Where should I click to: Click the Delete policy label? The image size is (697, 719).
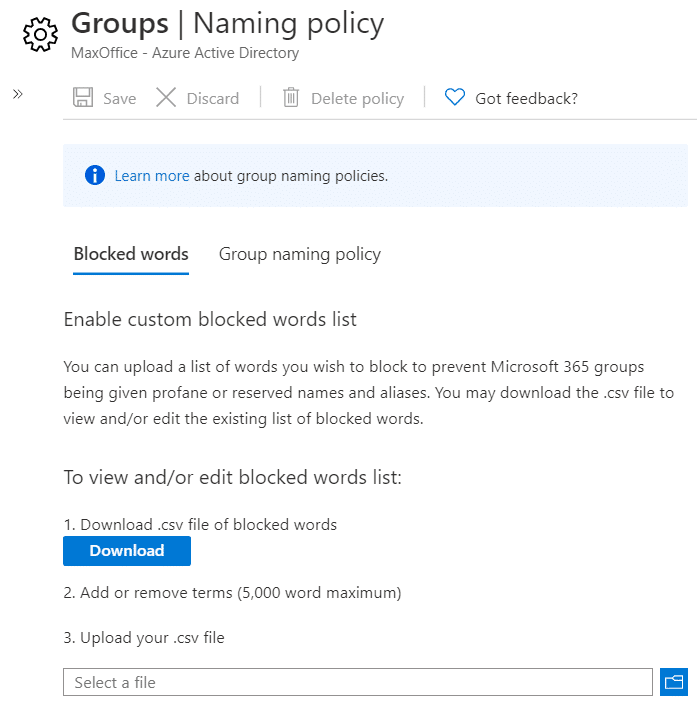point(358,99)
